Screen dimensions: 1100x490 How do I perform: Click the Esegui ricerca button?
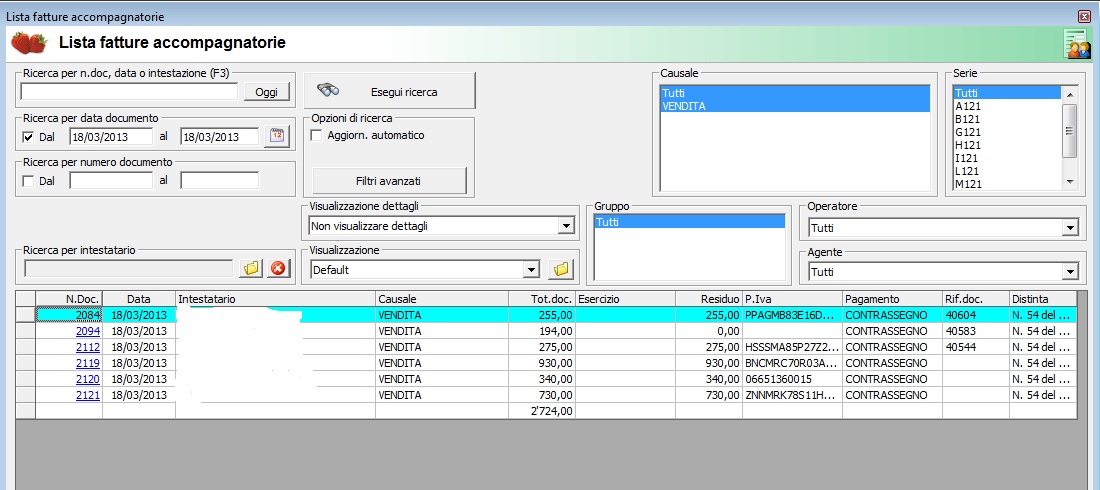(389, 91)
